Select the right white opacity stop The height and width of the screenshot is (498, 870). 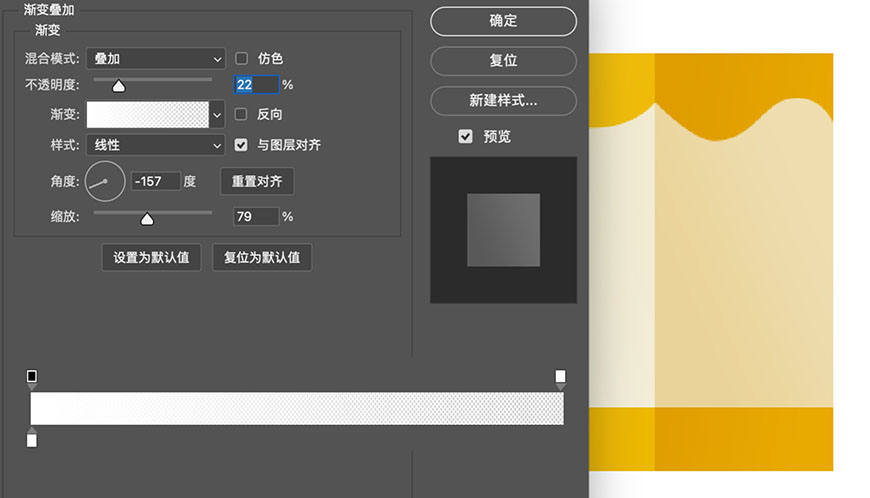(560, 378)
